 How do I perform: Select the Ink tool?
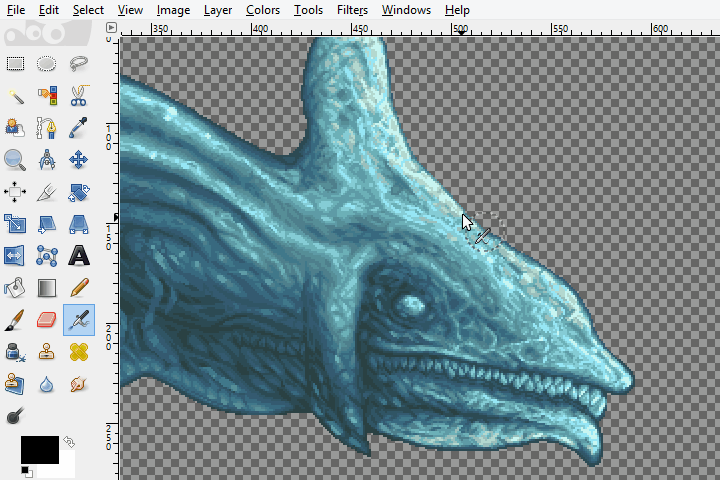coord(15,352)
